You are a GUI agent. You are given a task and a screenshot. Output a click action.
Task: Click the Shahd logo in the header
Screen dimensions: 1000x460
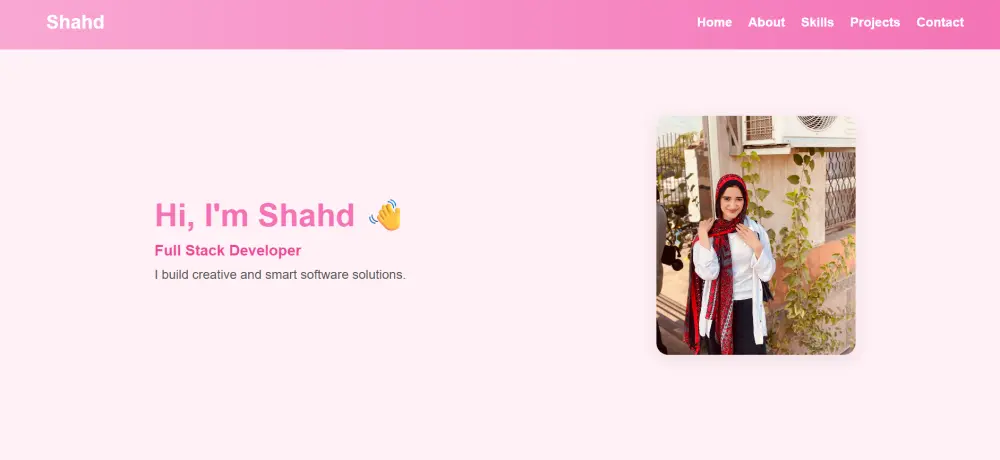pyautogui.click(x=75, y=22)
